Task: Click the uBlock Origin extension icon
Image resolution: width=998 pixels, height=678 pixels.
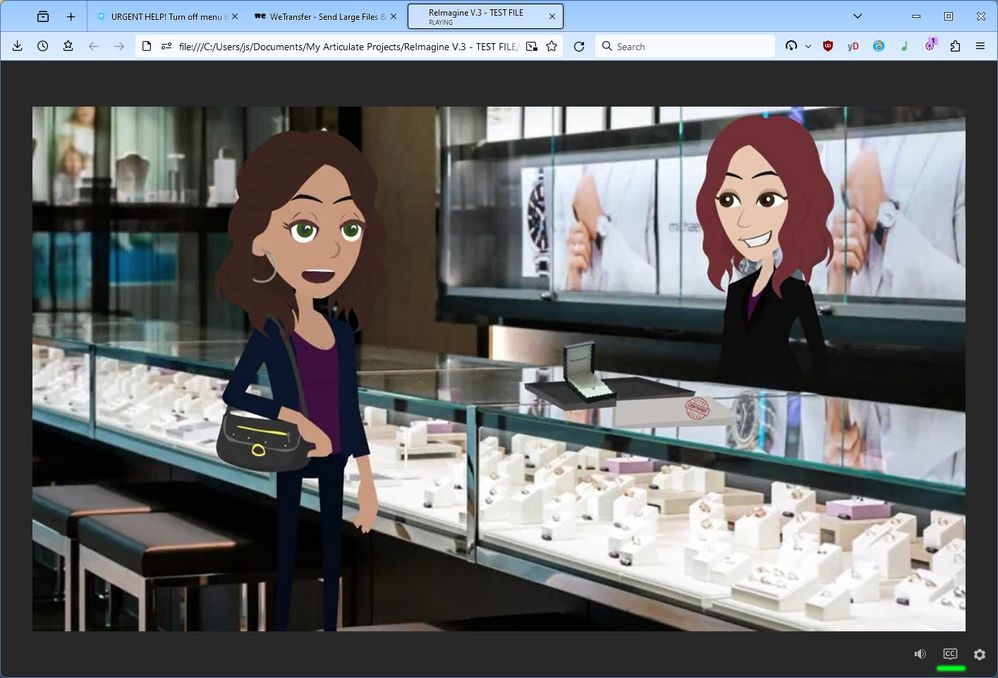Action: click(828, 46)
